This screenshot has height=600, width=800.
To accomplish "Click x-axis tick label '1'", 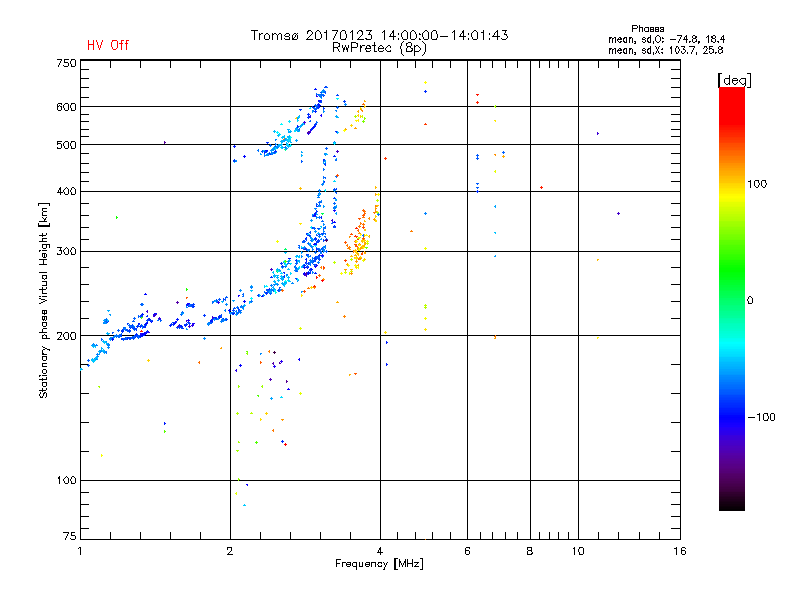I will pyautogui.click(x=80, y=551).
